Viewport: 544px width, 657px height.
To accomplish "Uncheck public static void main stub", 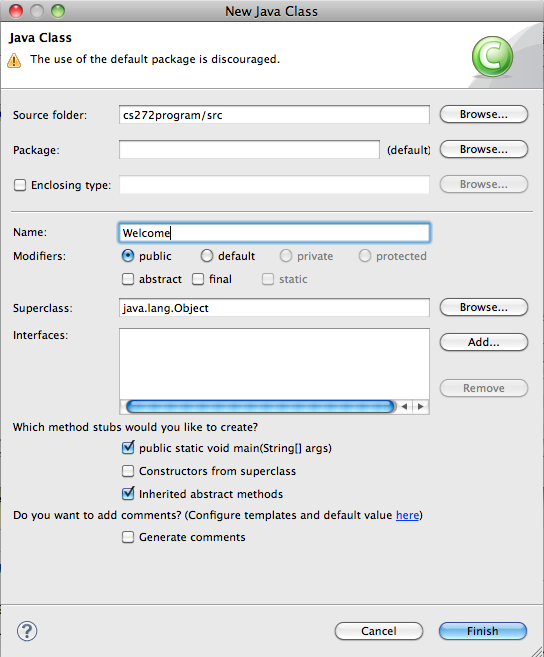I will [128, 448].
